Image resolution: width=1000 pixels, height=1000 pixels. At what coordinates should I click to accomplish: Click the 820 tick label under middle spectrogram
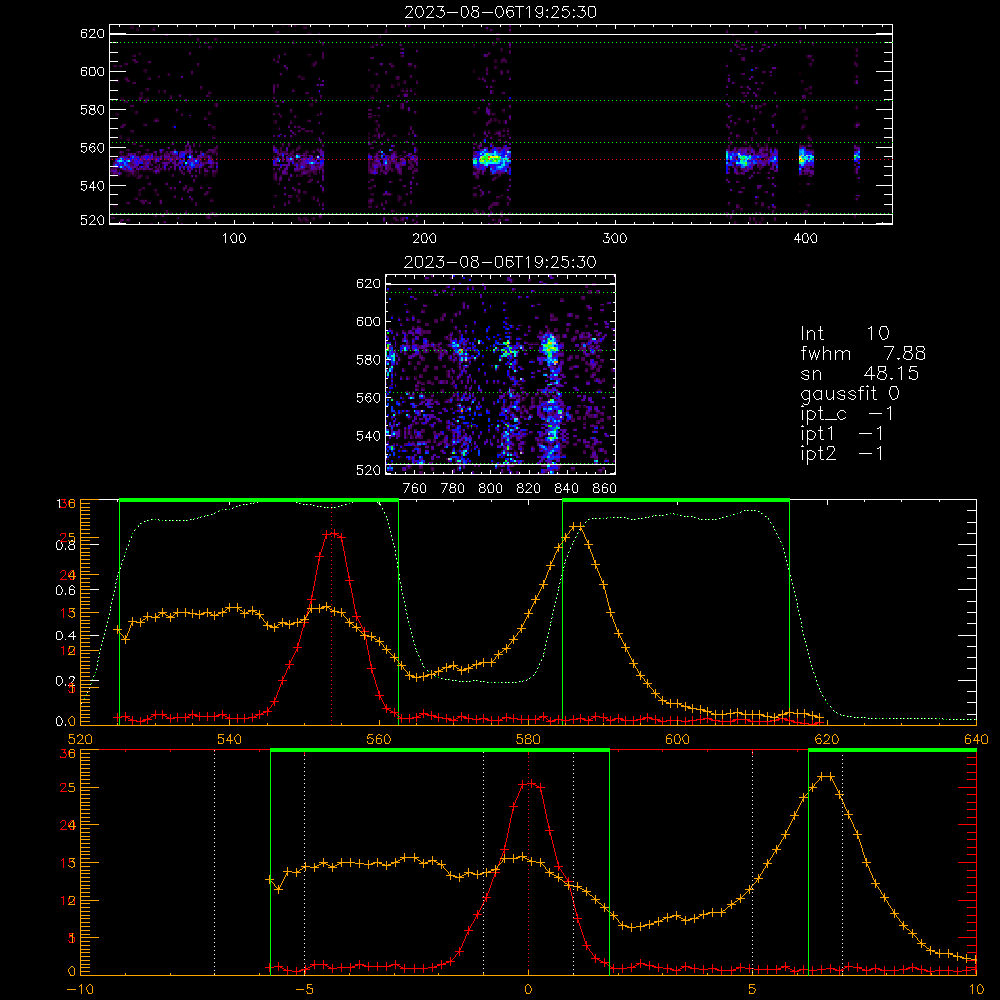(x=529, y=489)
